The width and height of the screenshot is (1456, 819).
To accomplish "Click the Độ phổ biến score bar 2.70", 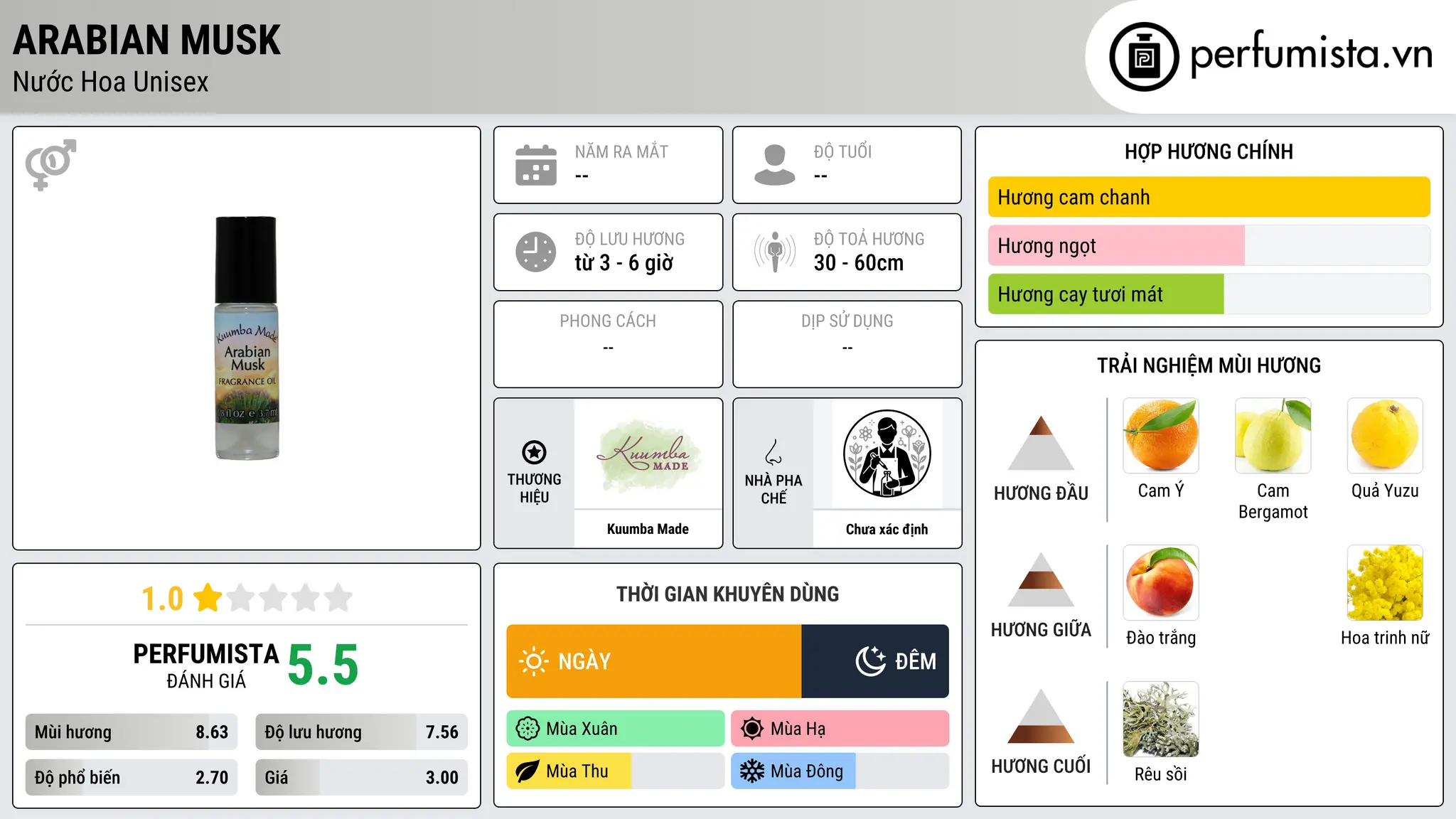I will [132, 777].
